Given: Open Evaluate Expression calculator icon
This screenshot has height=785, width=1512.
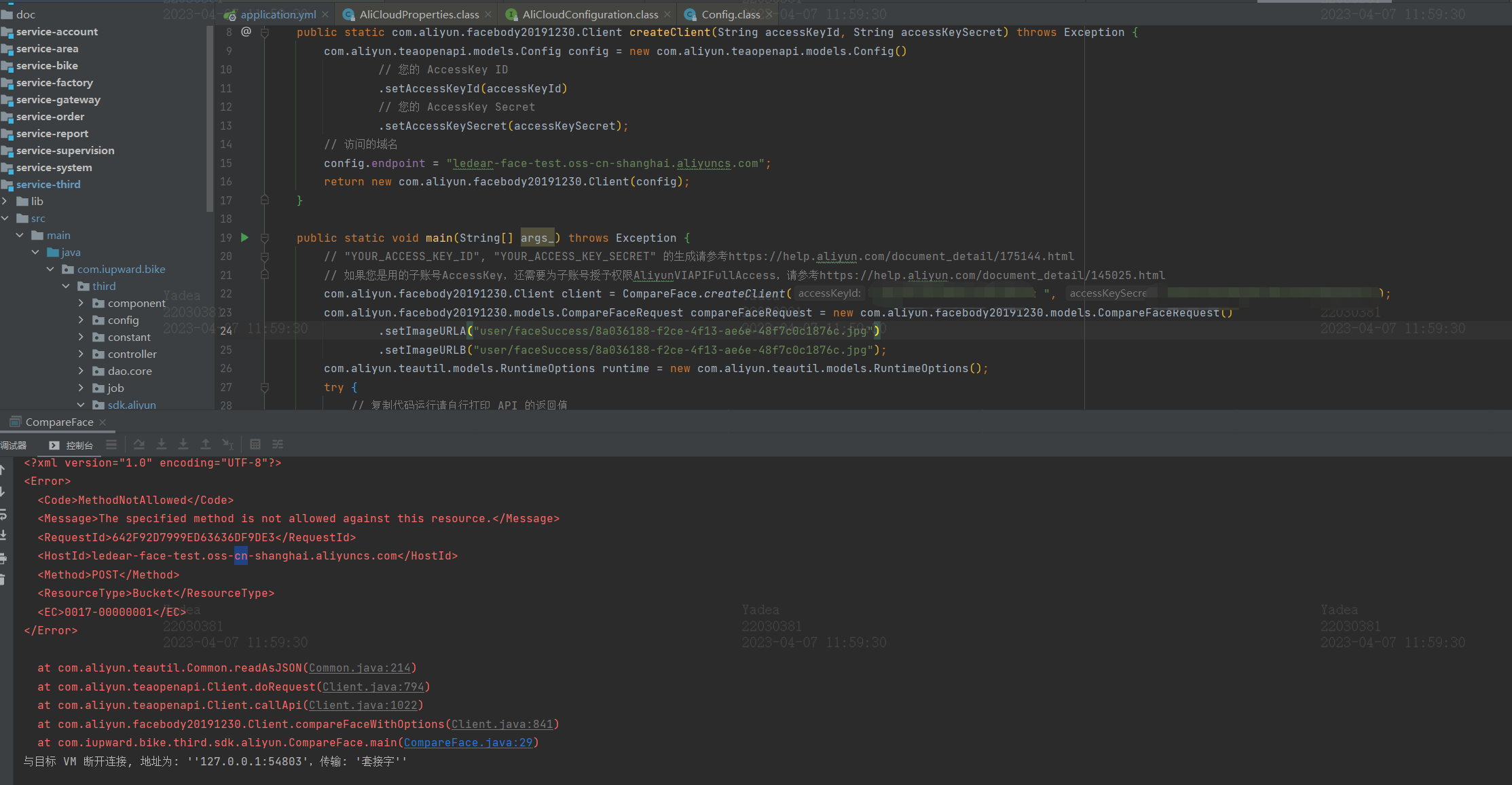Looking at the screenshot, I should tap(255, 444).
